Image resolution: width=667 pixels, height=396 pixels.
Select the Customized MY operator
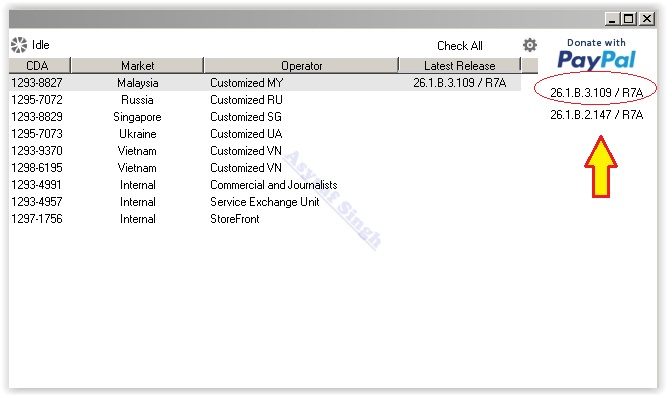[x=247, y=83]
